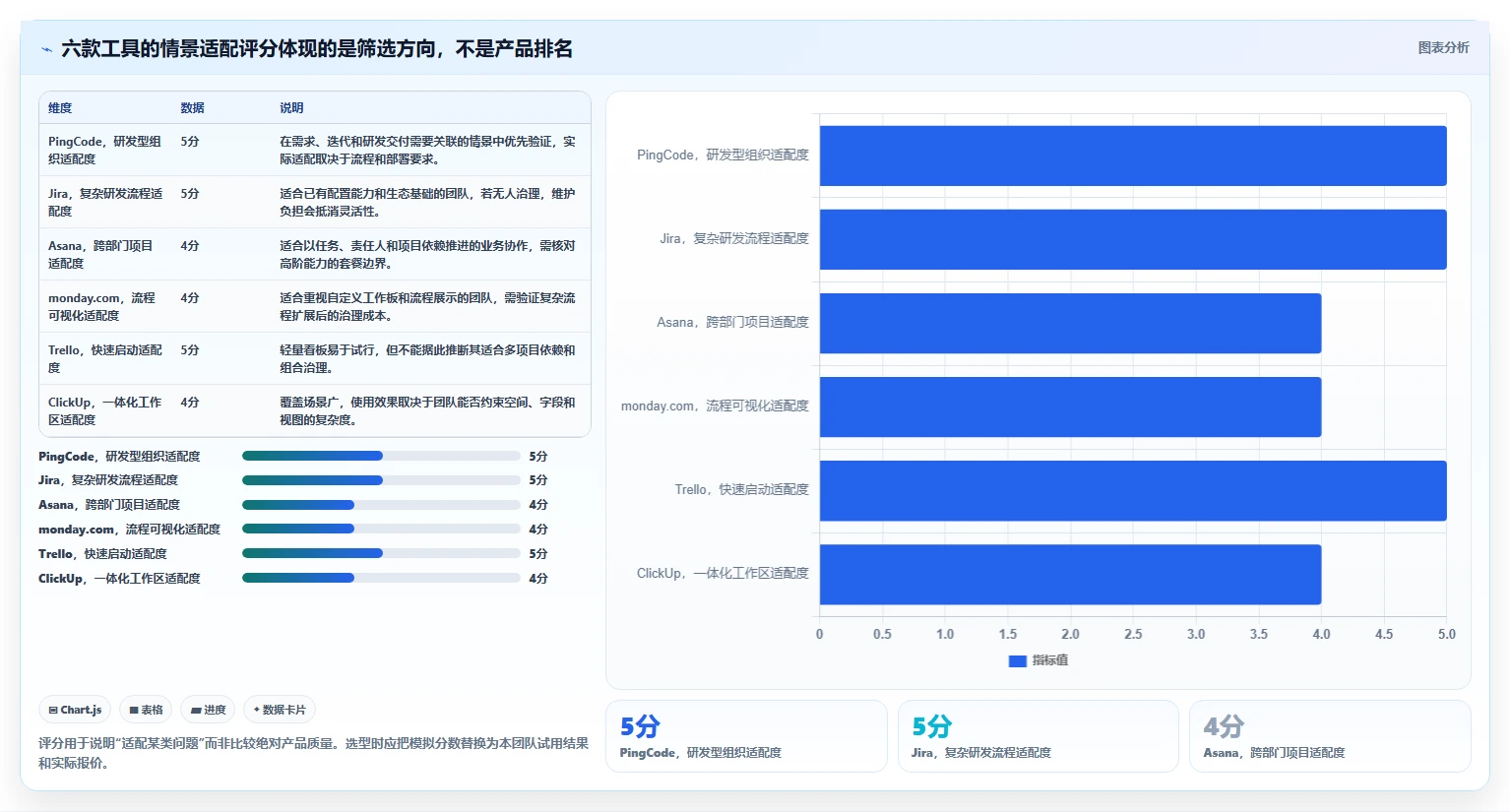Click the ClickUp label beside progress bar

(x=119, y=578)
